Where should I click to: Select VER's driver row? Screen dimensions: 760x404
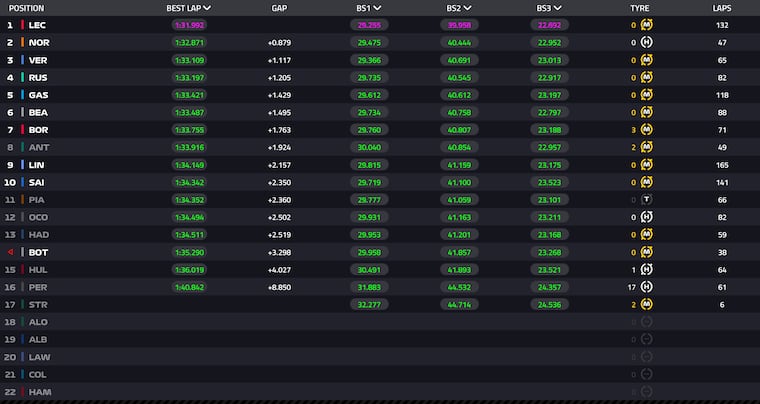click(x=38, y=60)
